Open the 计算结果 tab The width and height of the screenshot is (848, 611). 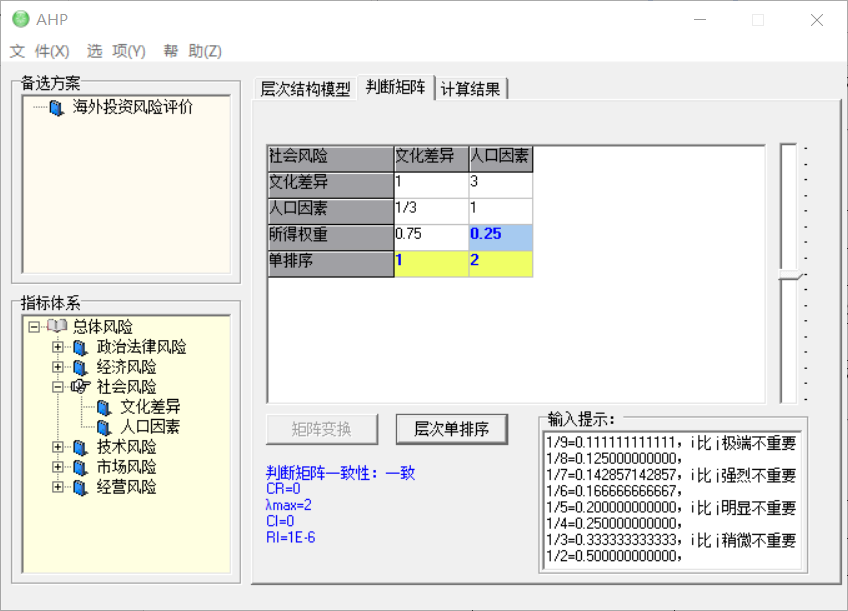[471, 88]
